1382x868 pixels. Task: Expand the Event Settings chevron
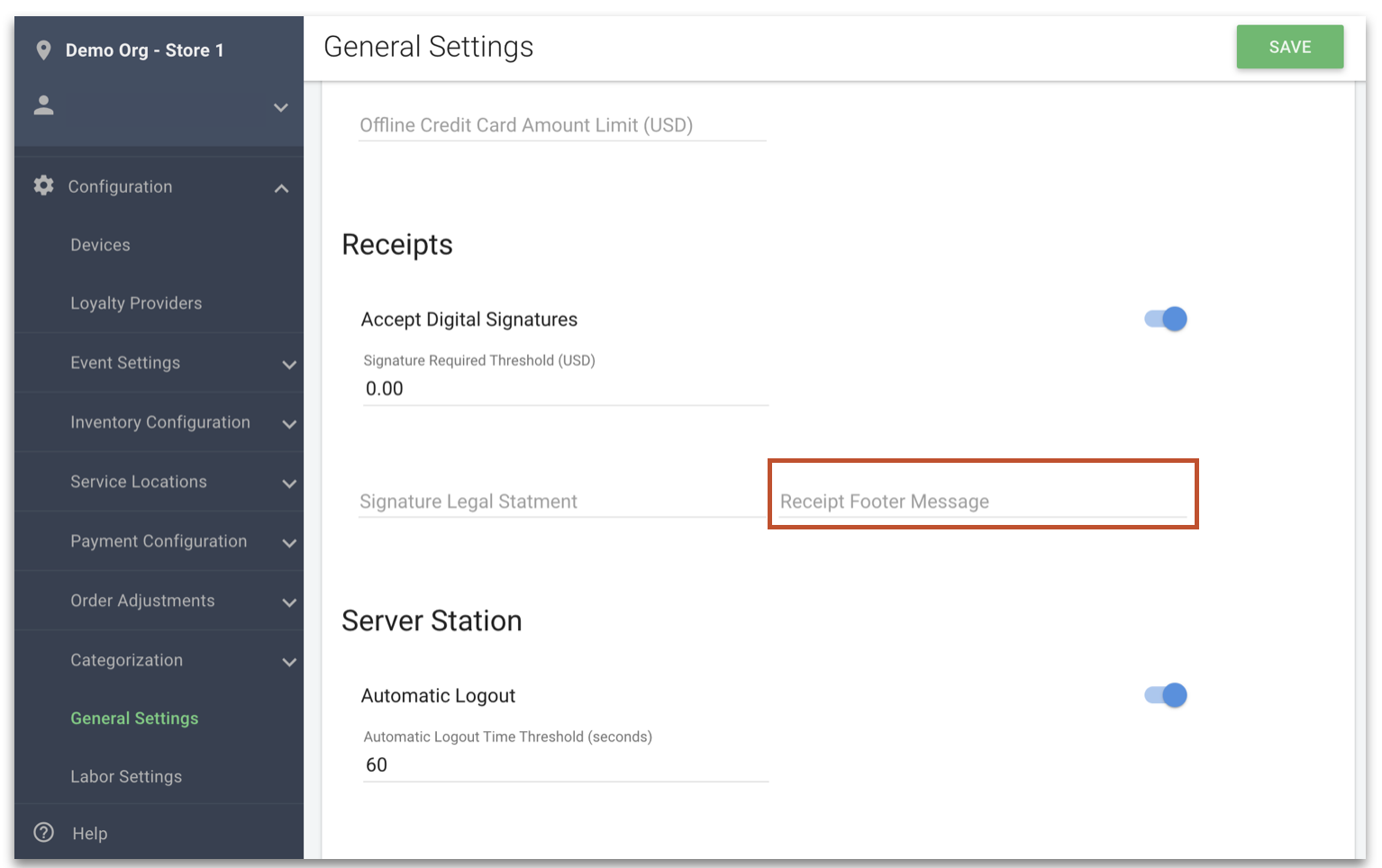289,365
